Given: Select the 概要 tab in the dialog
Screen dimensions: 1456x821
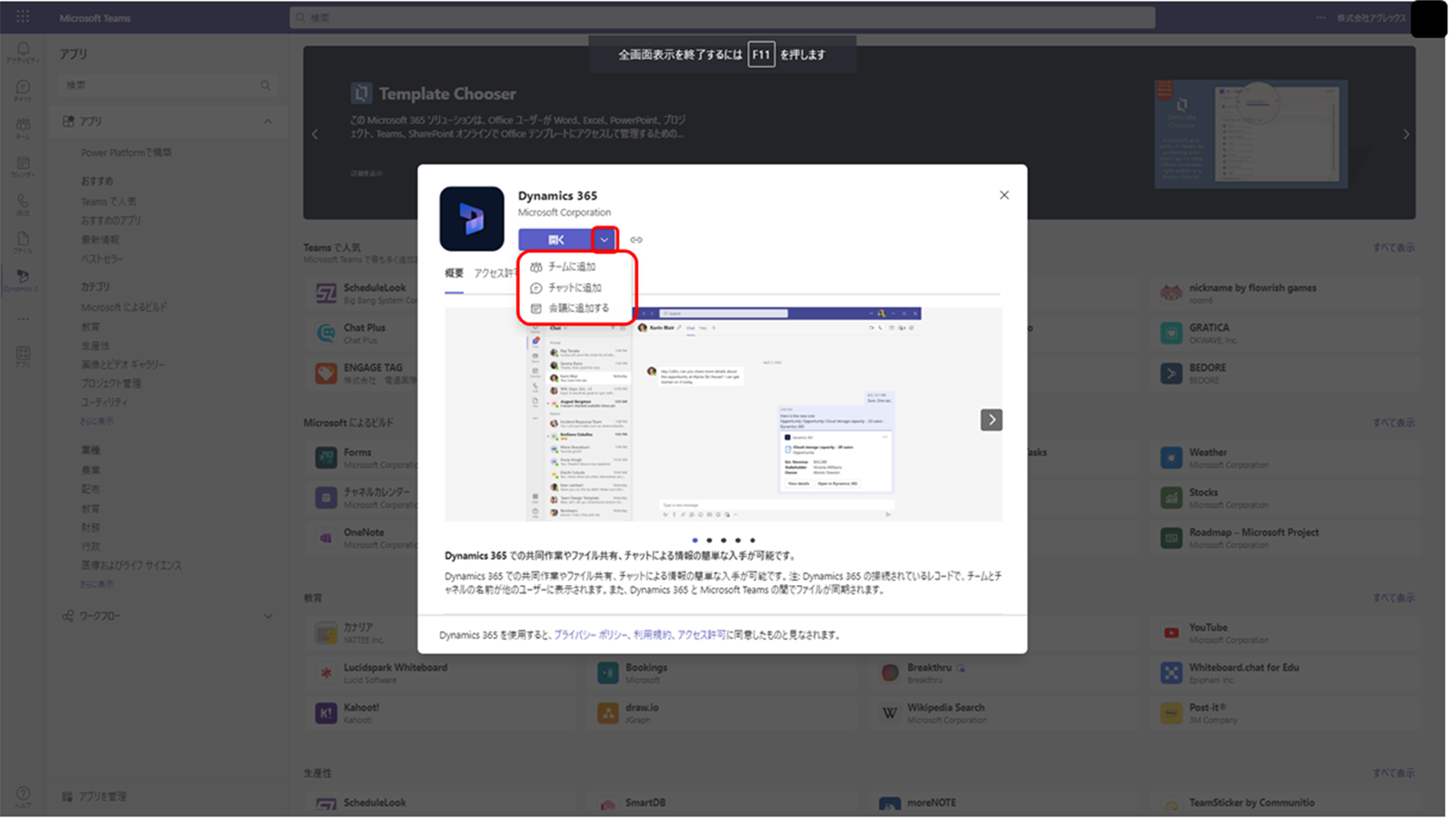Looking at the screenshot, I should [454, 274].
